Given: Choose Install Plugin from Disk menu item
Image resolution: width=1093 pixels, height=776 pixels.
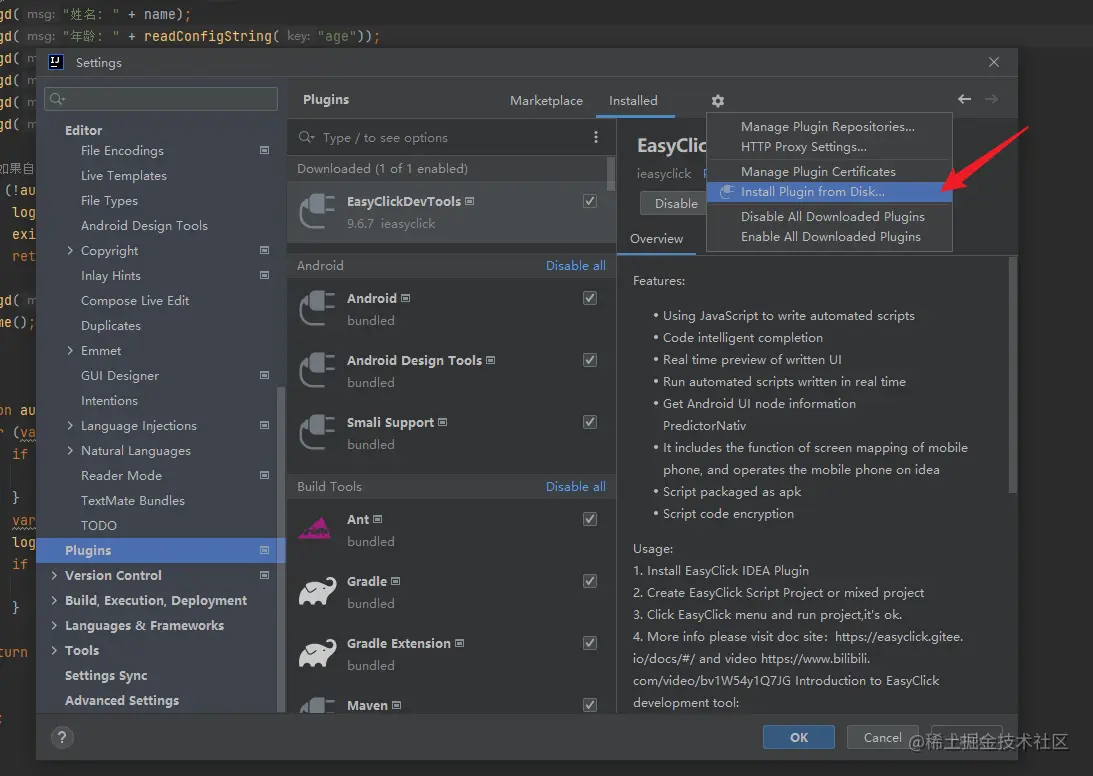Looking at the screenshot, I should point(812,192).
